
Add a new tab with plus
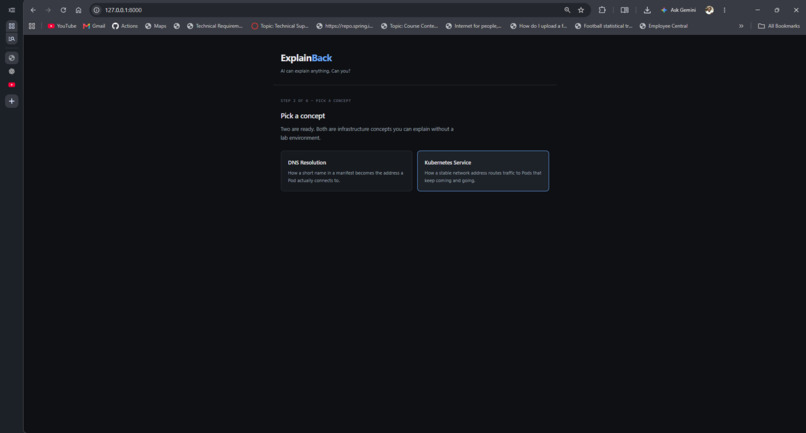coord(11,101)
